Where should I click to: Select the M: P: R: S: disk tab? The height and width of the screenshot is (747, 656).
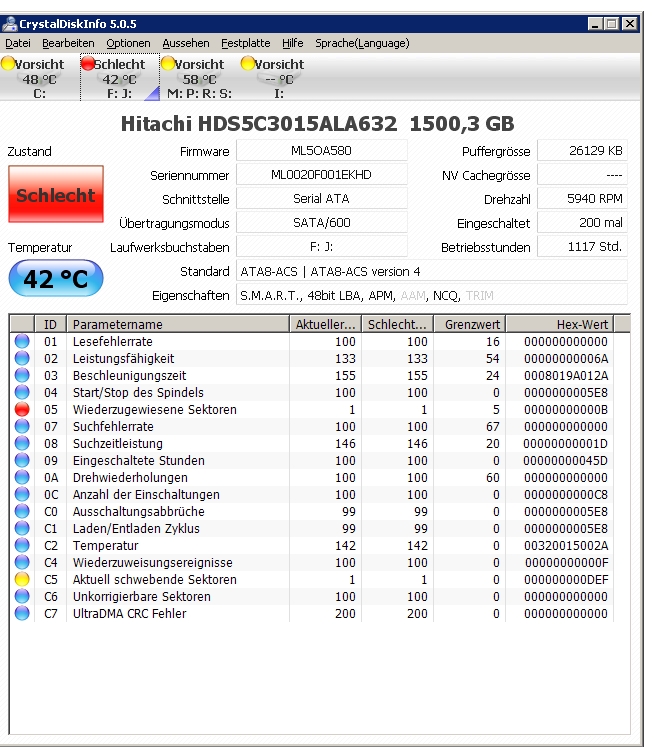[x=199, y=78]
